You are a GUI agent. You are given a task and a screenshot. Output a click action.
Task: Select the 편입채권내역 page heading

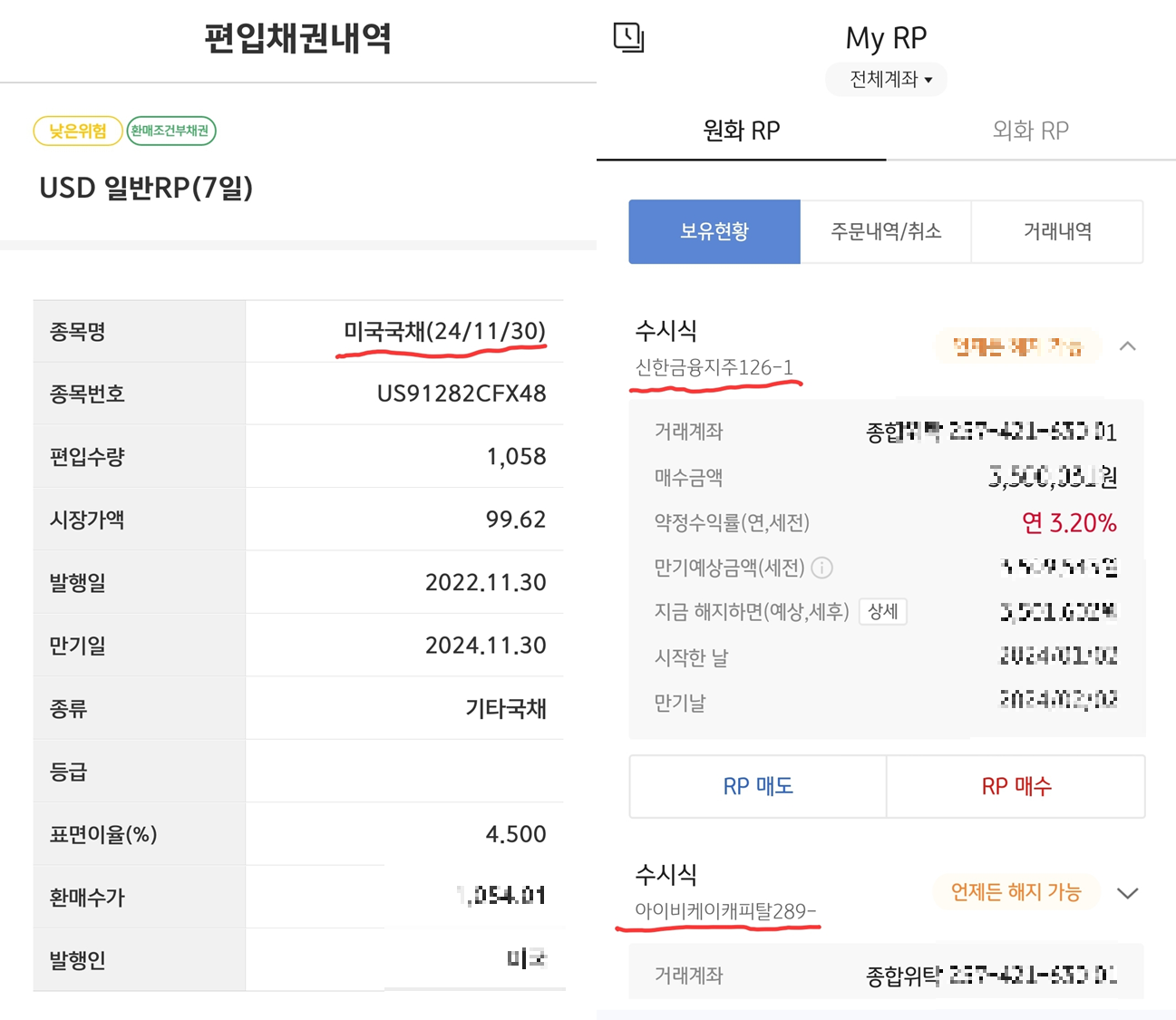pos(297,39)
